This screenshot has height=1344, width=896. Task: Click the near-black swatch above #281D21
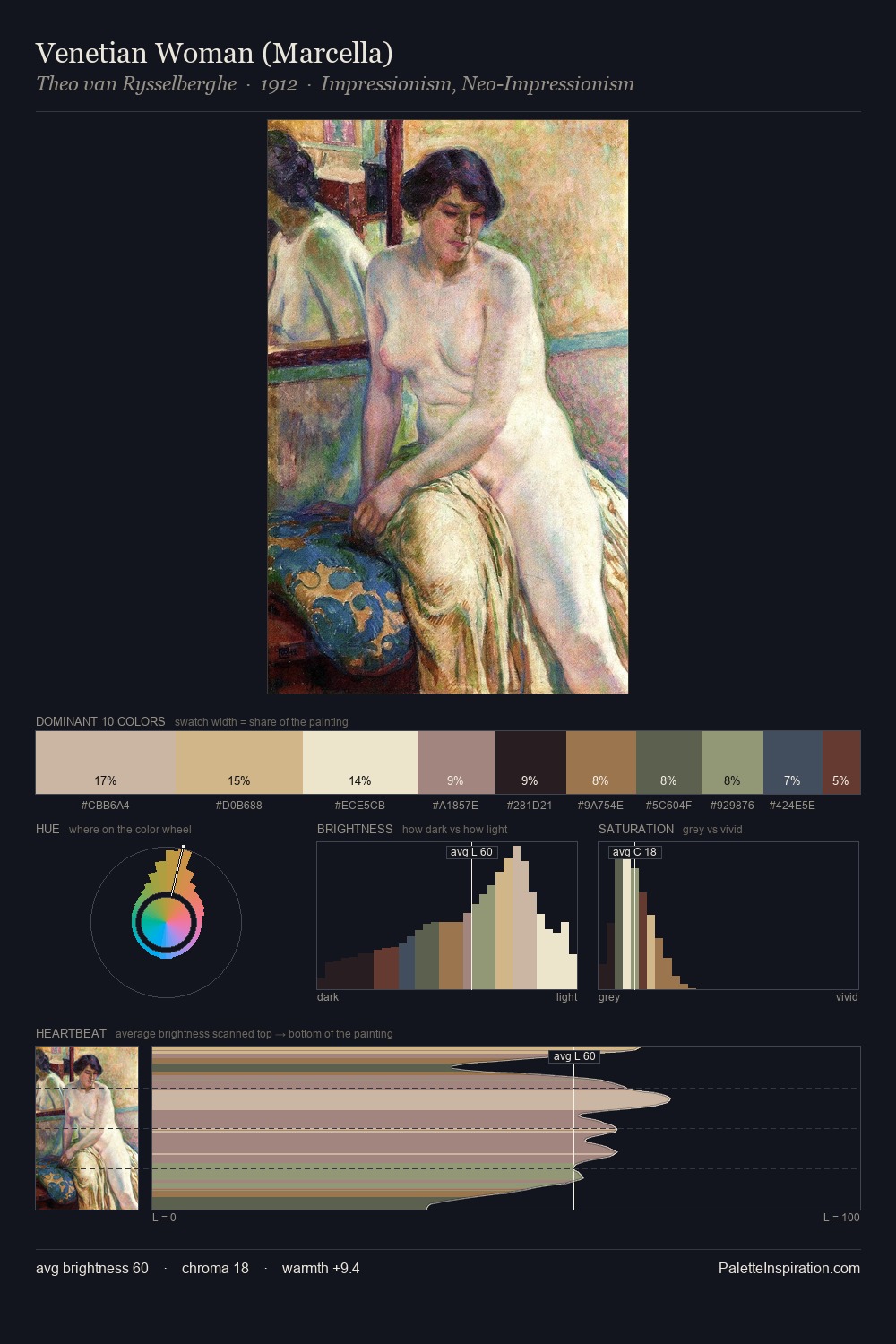coord(530,762)
